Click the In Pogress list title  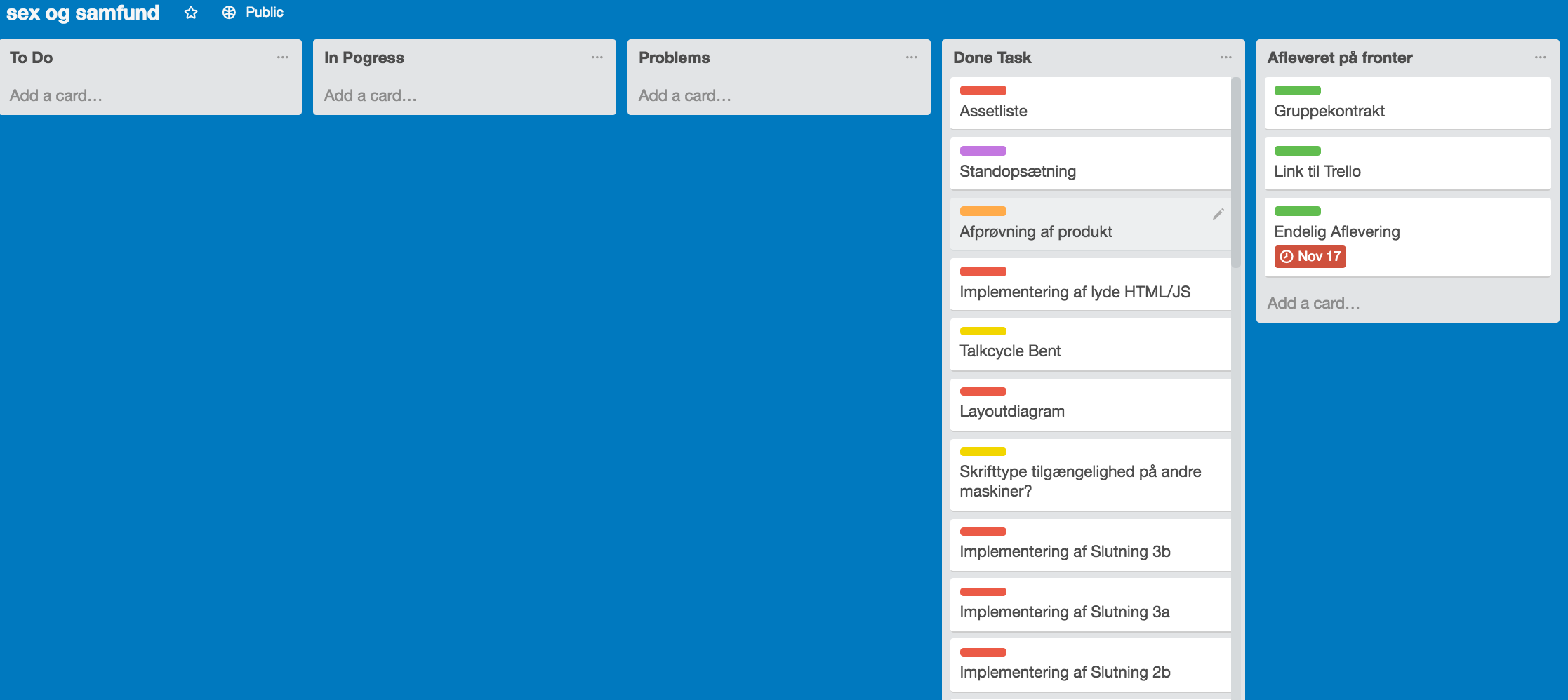click(x=364, y=58)
